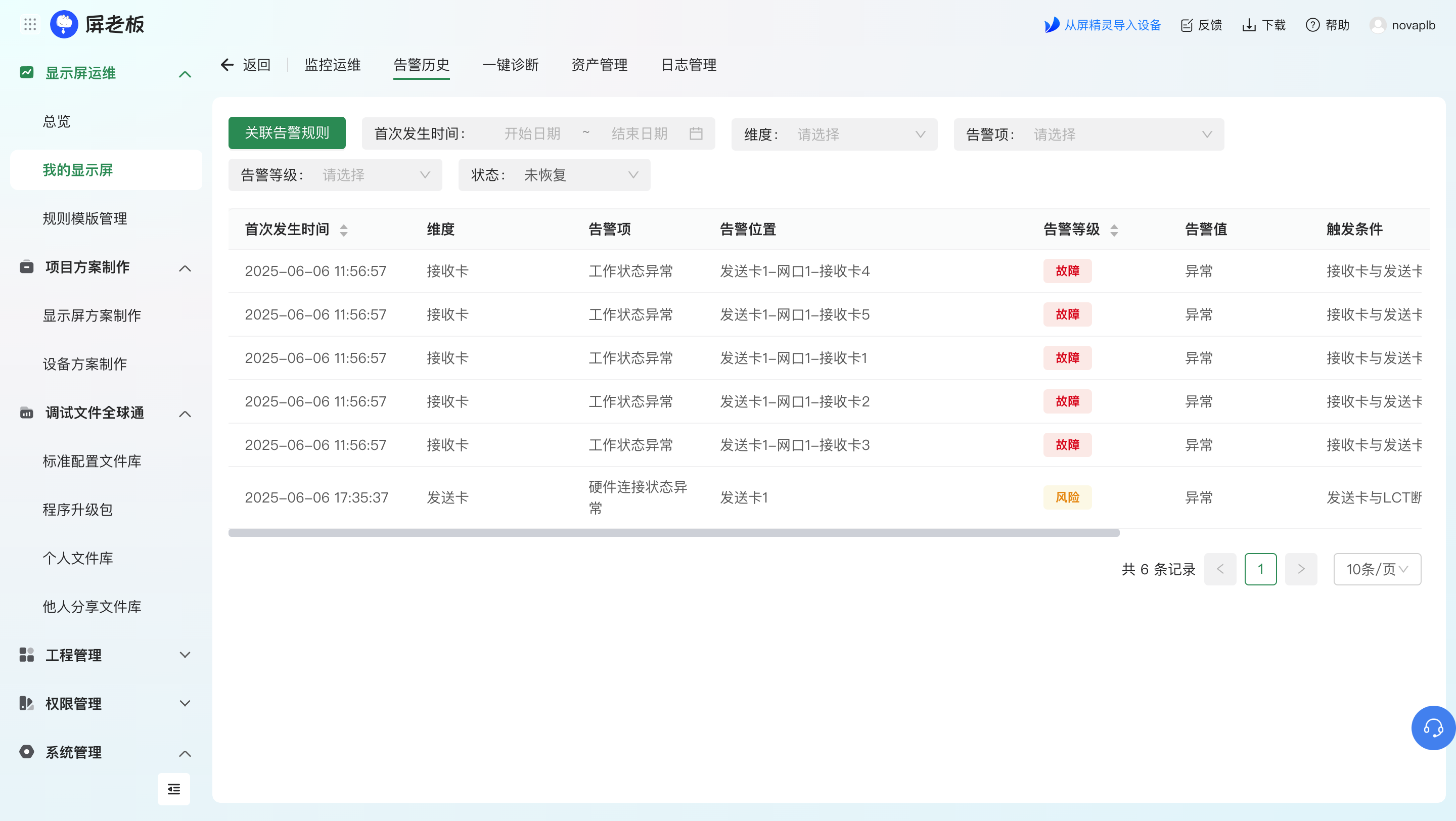Click the 返回 back link
The height and width of the screenshot is (821, 1456).
(x=257, y=65)
